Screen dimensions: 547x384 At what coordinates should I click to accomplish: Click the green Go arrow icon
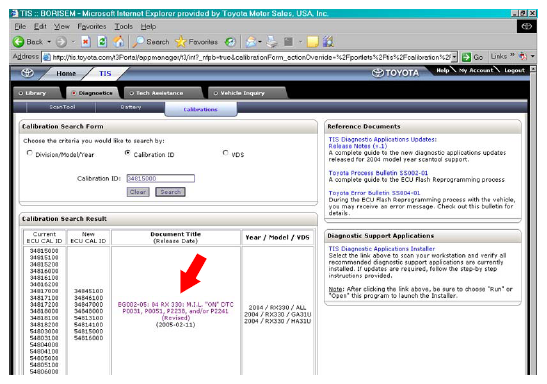(x=466, y=57)
